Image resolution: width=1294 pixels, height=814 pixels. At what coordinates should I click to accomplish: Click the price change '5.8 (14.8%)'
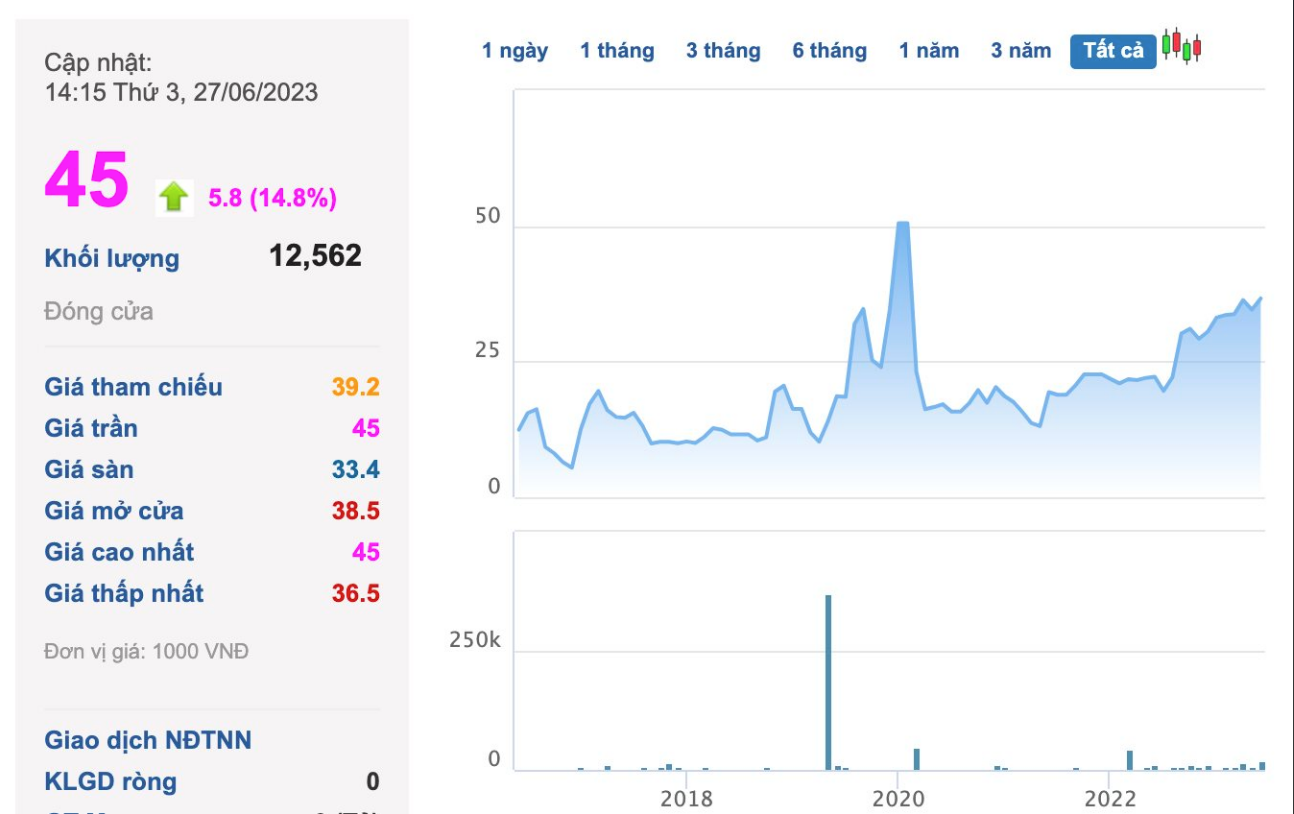click(x=272, y=198)
